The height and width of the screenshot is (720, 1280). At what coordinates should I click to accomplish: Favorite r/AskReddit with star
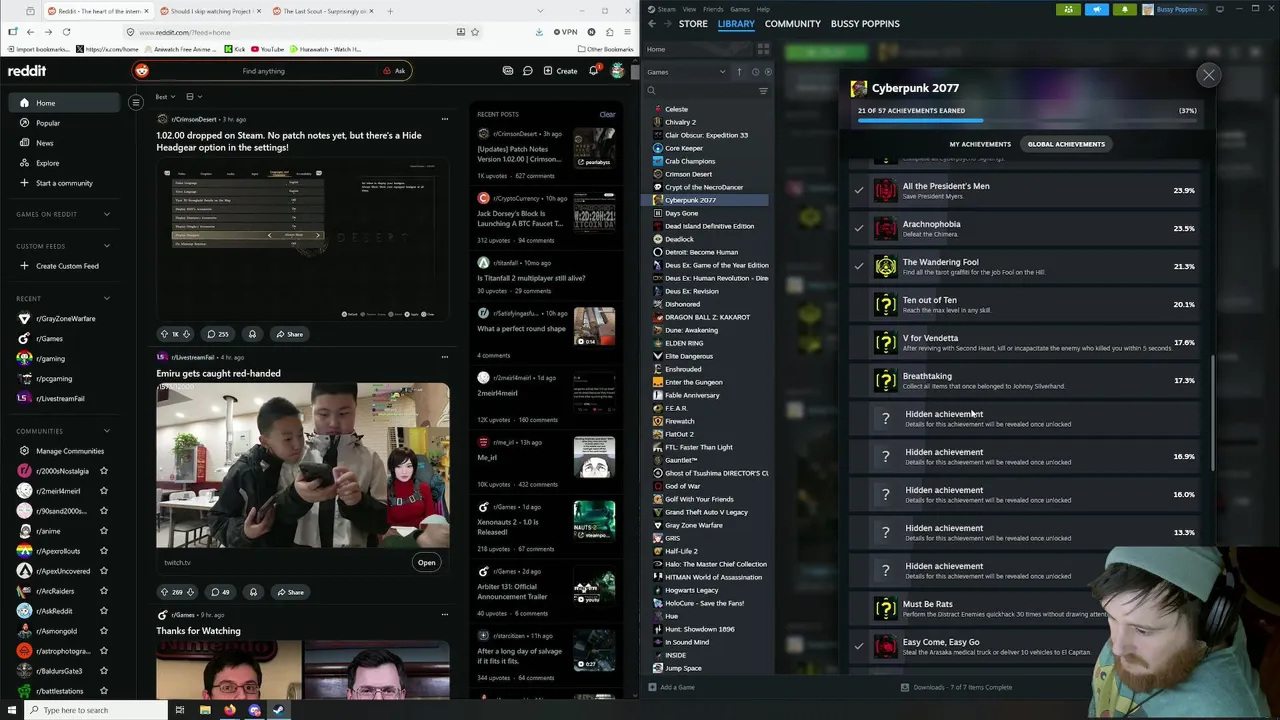click(104, 611)
